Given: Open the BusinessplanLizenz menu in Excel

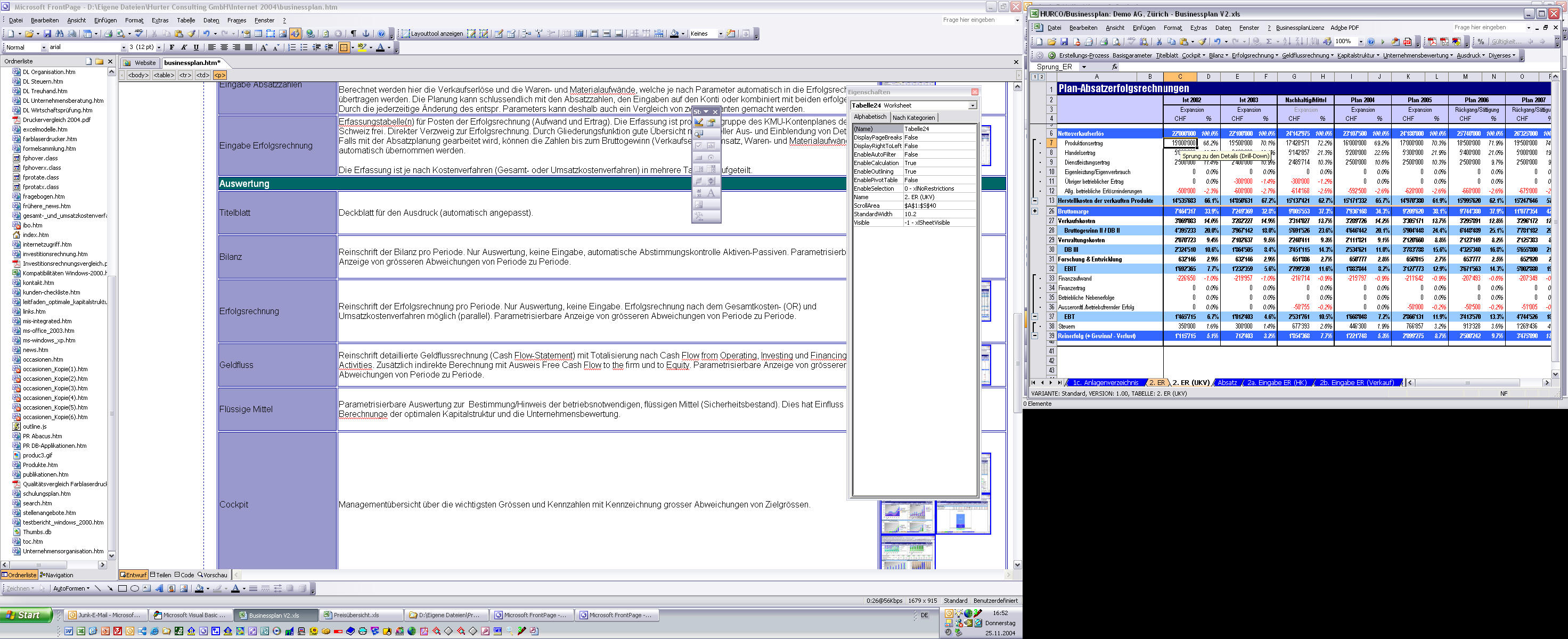Looking at the screenshot, I should (1300, 28).
